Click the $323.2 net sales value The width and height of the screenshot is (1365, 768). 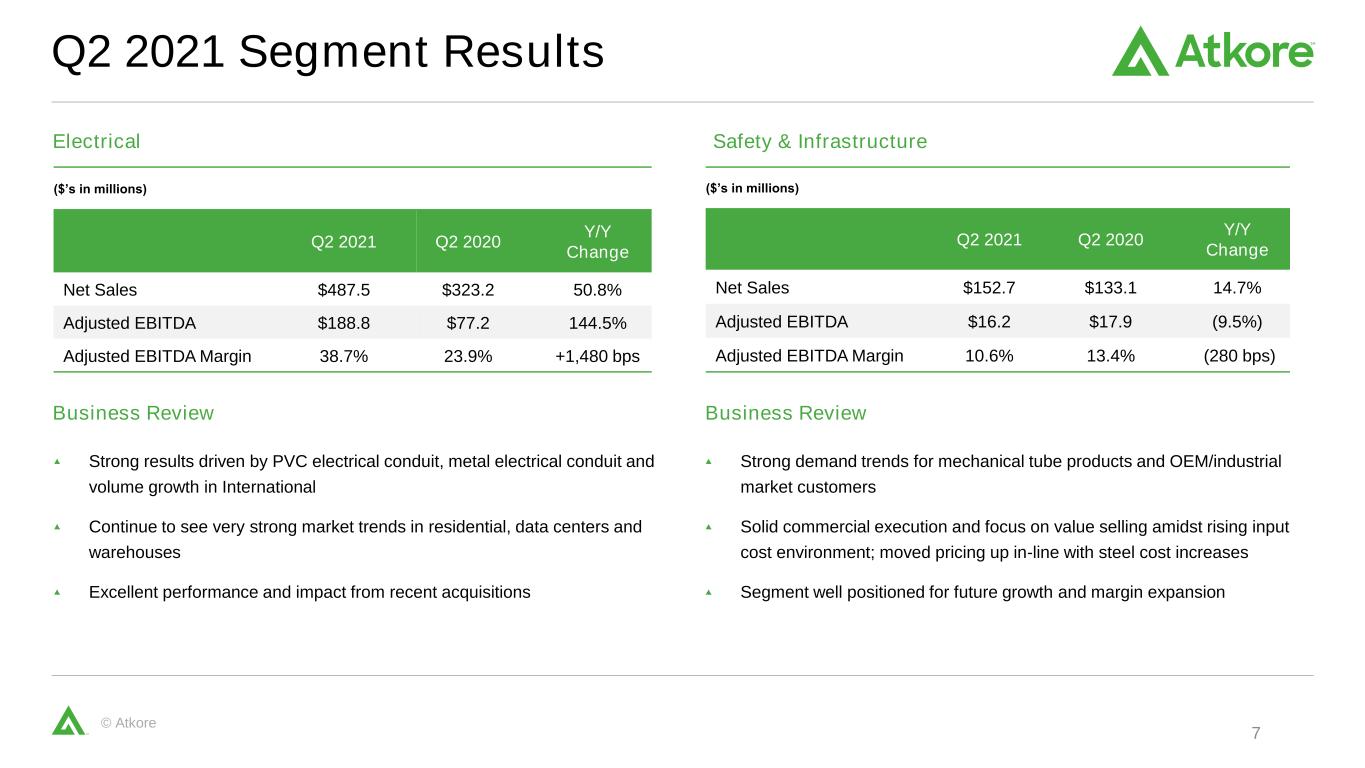point(469,290)
